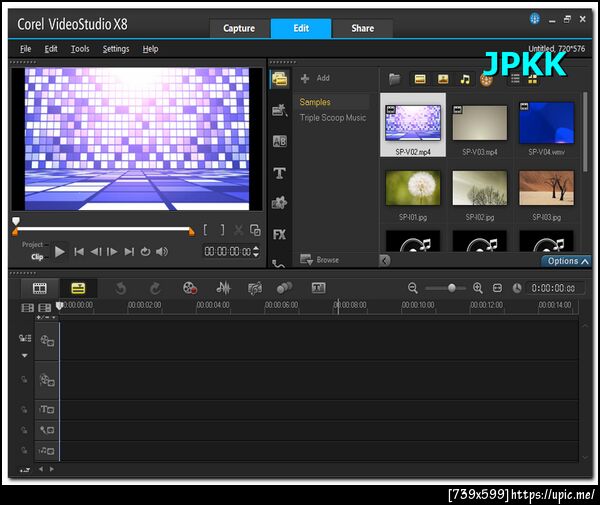The height and width of the screenshot is (505, 600).
Task: Open the Track Motion icon
Action: (284, 288)
